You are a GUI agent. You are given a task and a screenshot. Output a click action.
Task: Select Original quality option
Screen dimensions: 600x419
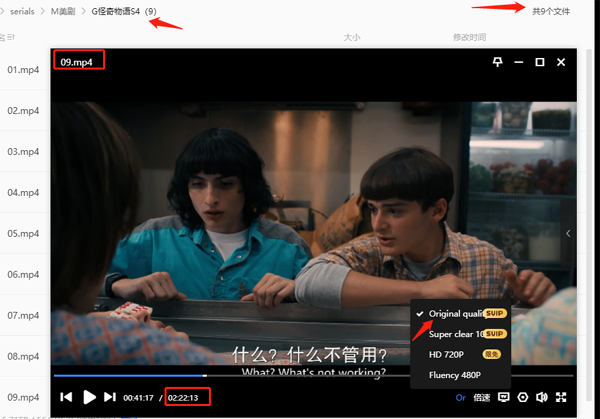click(x=458, y=313)
